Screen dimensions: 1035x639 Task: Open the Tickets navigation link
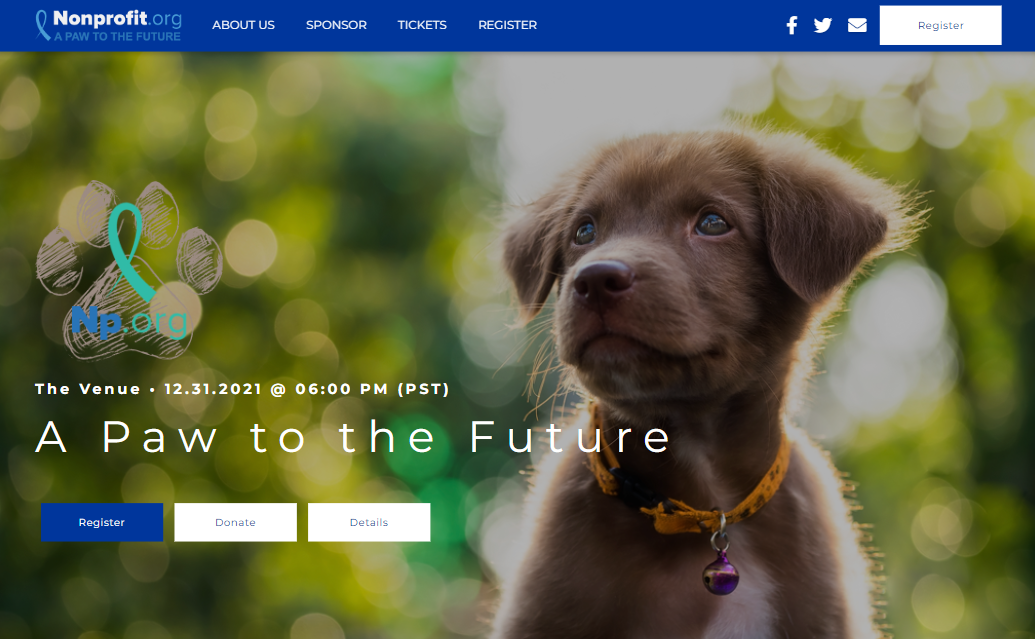click(x=422, y=25)
